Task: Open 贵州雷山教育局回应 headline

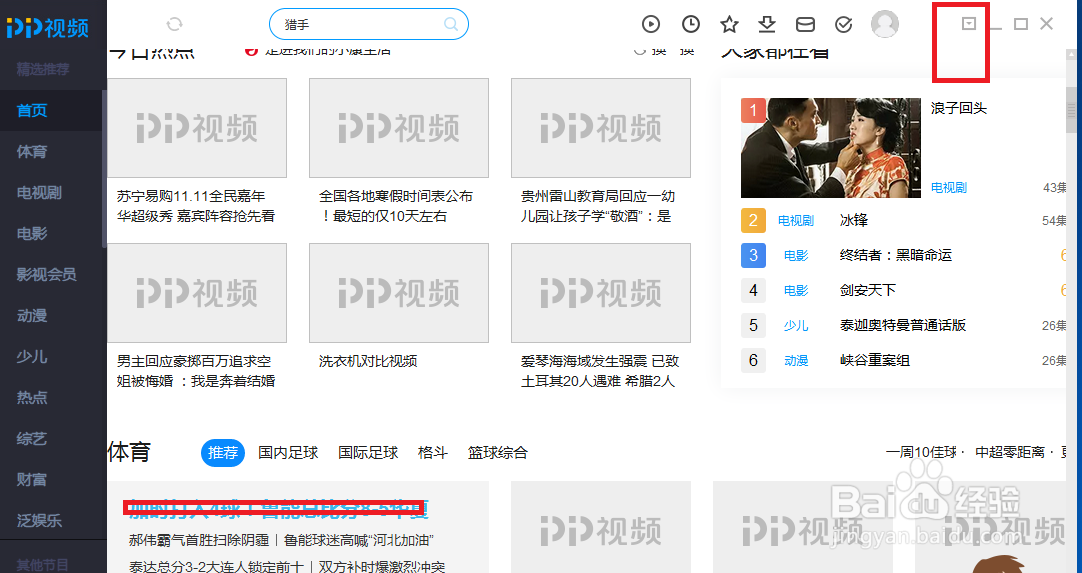Action: tap(598, 206)
